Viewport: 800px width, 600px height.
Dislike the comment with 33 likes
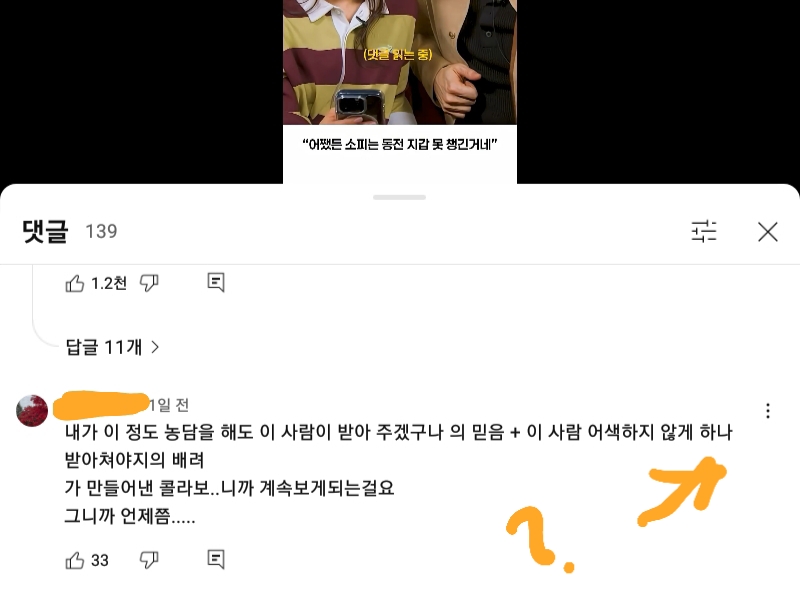pyautogui.click(x=149, y=560)
